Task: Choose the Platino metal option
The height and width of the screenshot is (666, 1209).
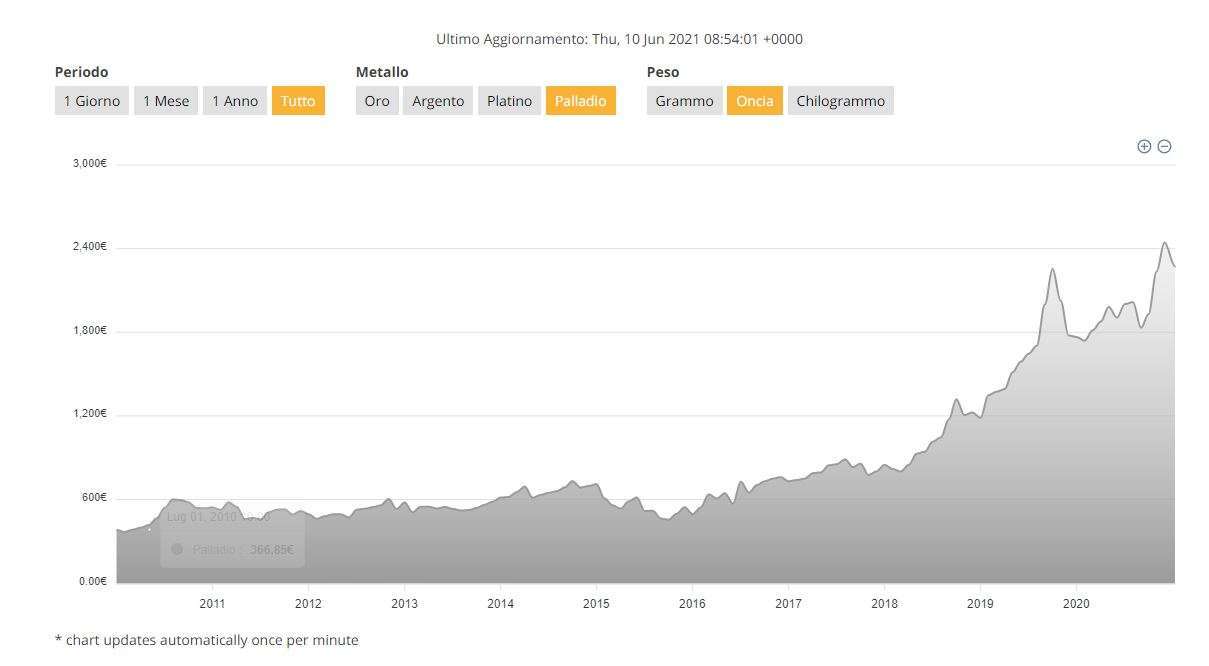Action: tap(509, 101)
